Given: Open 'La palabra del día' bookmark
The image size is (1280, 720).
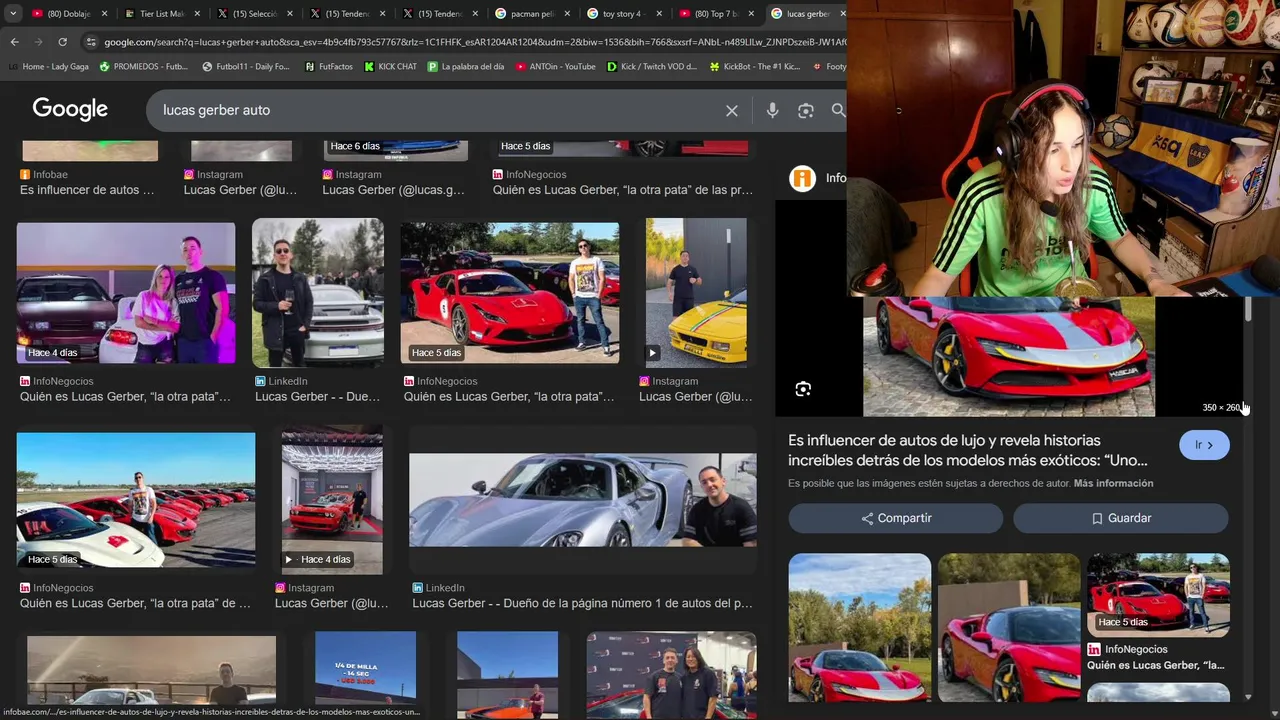Looking at the screenshot, I should (465, 67).
